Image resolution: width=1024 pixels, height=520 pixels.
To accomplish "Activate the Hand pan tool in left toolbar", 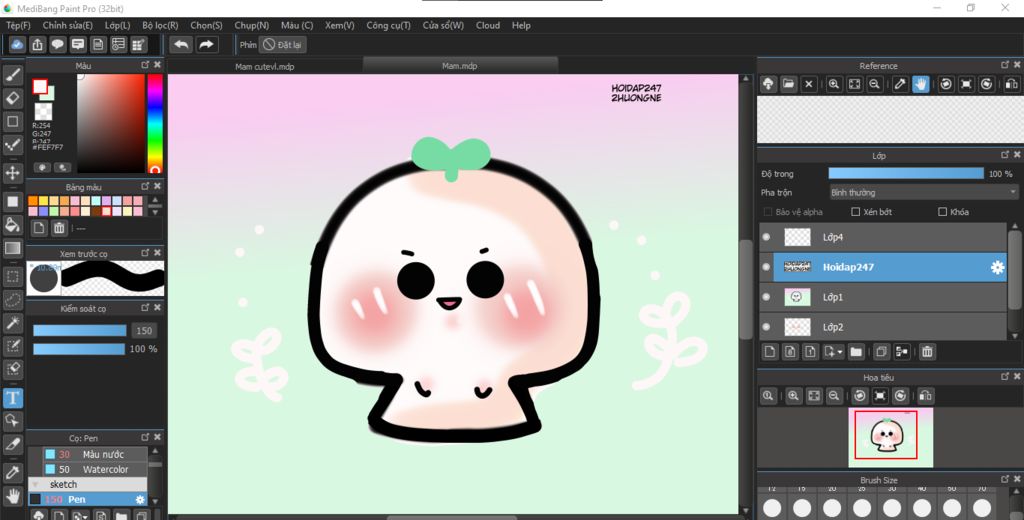I will 12,496.
